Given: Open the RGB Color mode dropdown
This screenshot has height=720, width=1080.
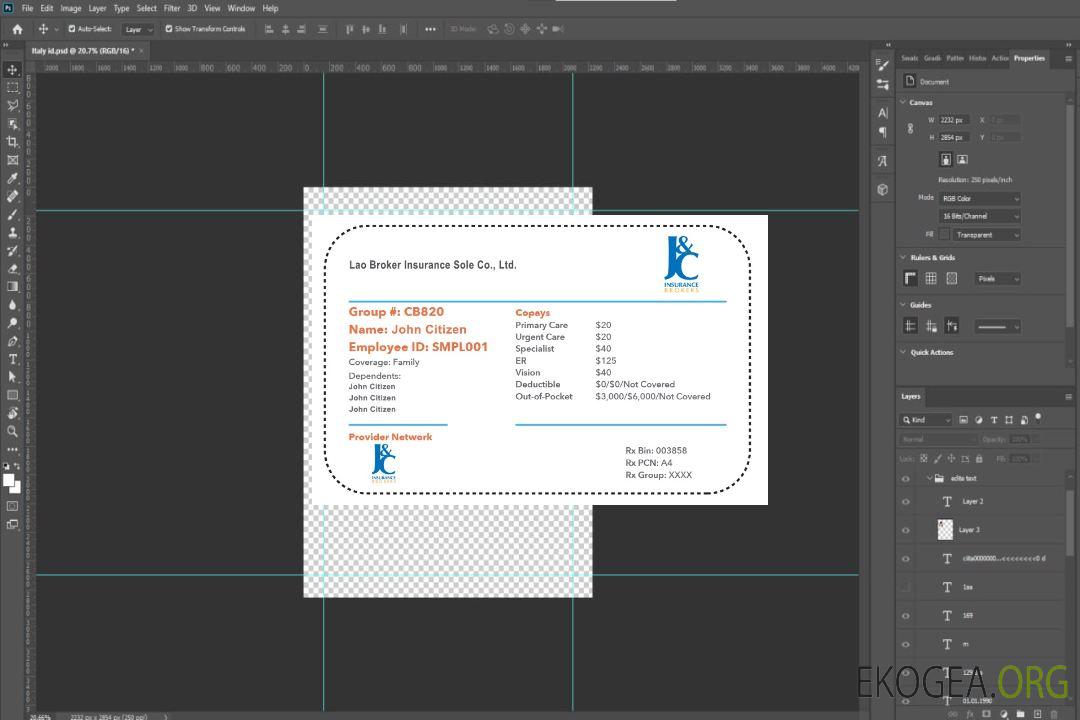Looking at the screenshot, I should pos(979,198).
